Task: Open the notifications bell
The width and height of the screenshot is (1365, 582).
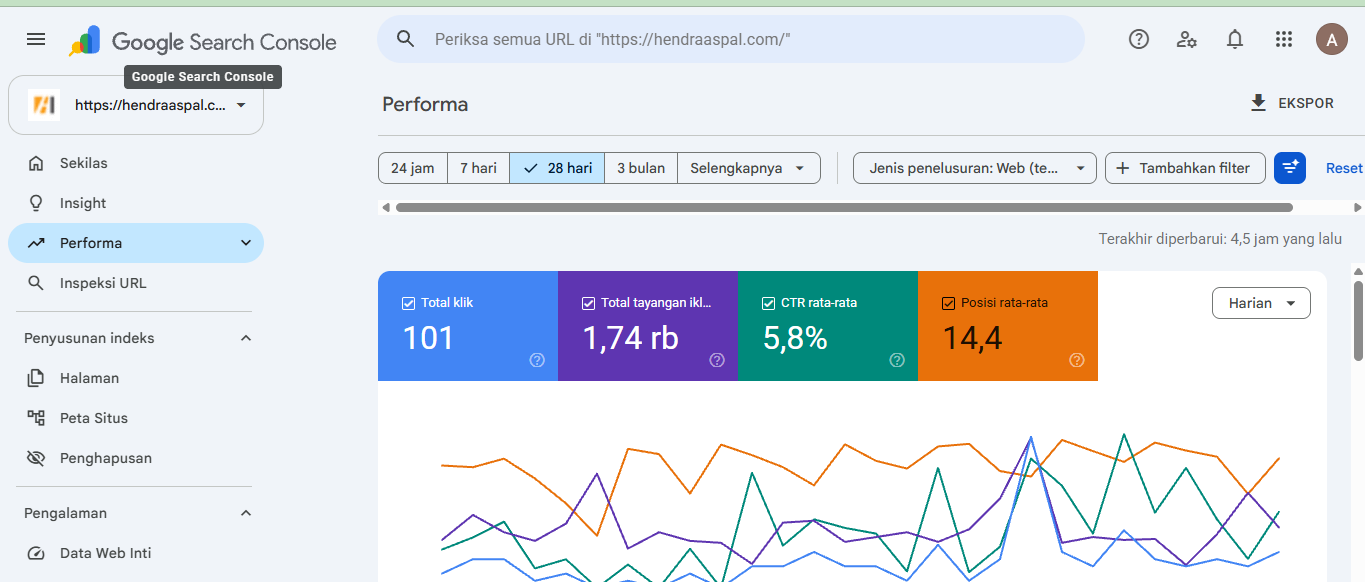Action: click(x=1235, y=39)
